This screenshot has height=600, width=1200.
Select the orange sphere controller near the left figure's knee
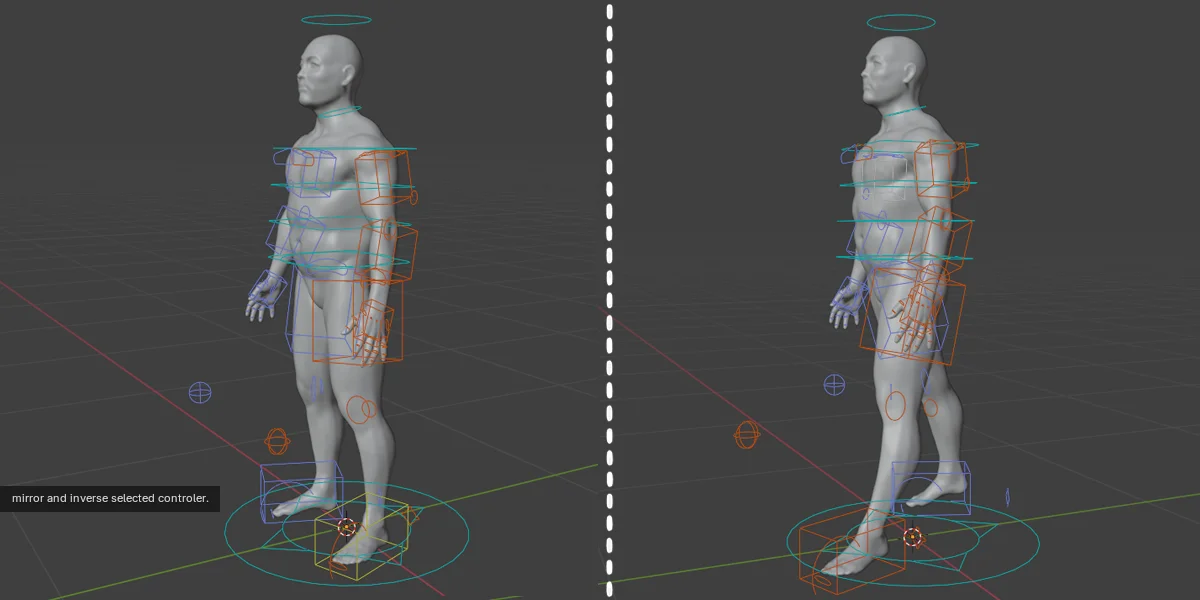pyautogui.click(x=357, y=408)
